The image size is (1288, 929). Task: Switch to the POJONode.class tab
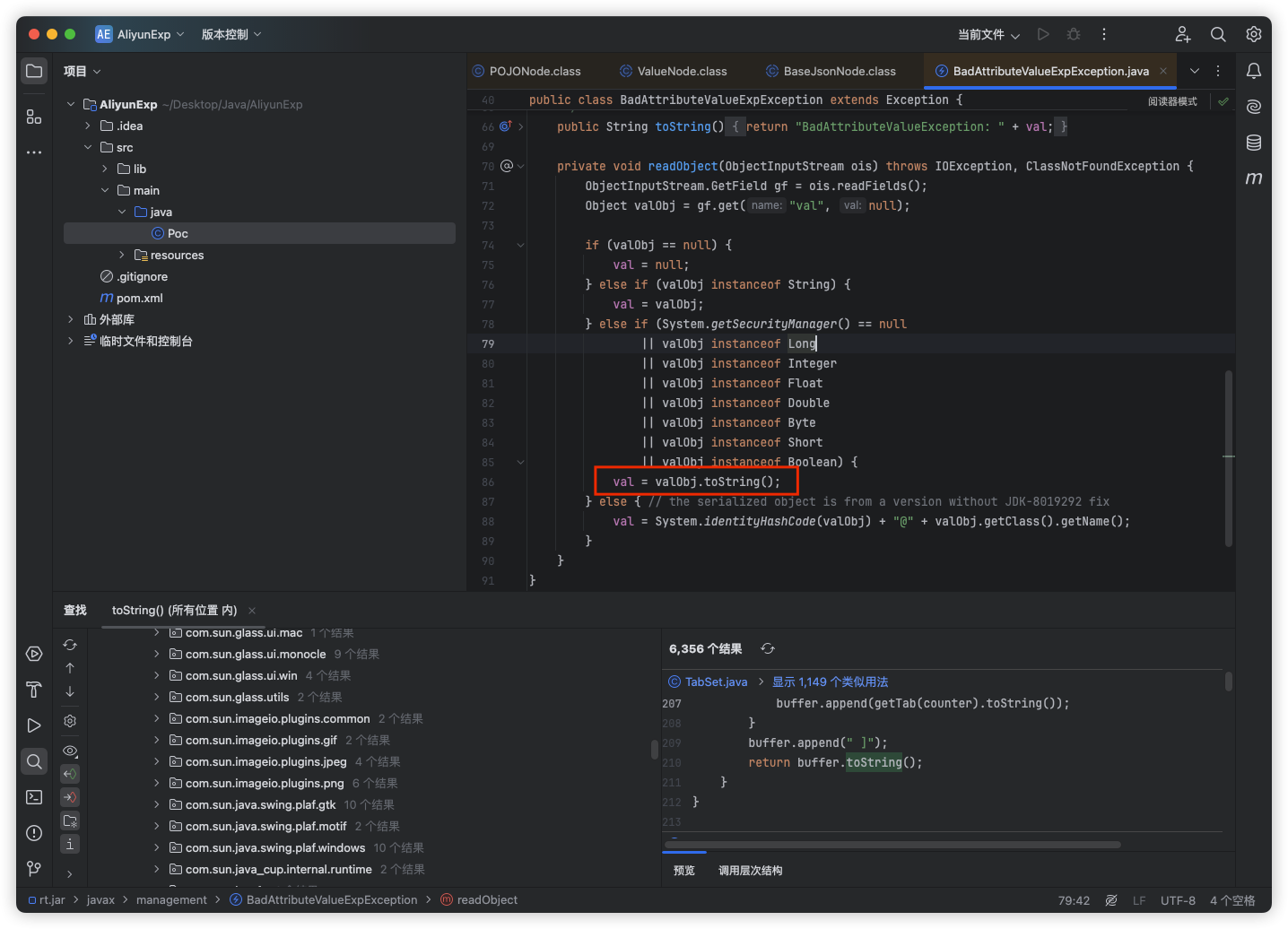(x=526, y=71)
